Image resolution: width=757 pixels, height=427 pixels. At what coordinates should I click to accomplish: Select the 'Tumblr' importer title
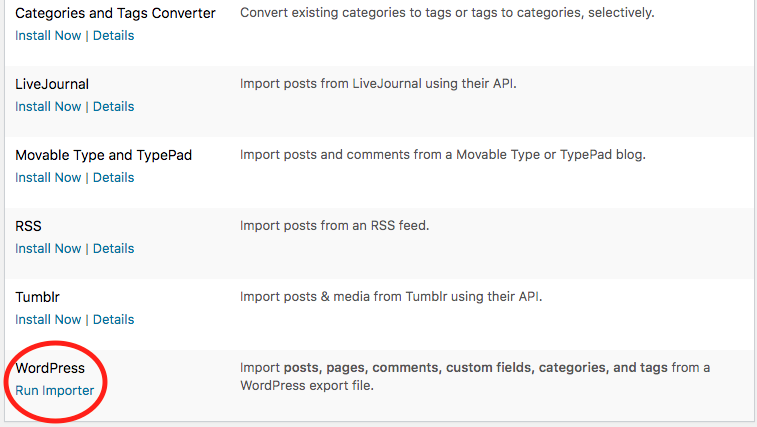pyautogui.click(x=37, y=297)
